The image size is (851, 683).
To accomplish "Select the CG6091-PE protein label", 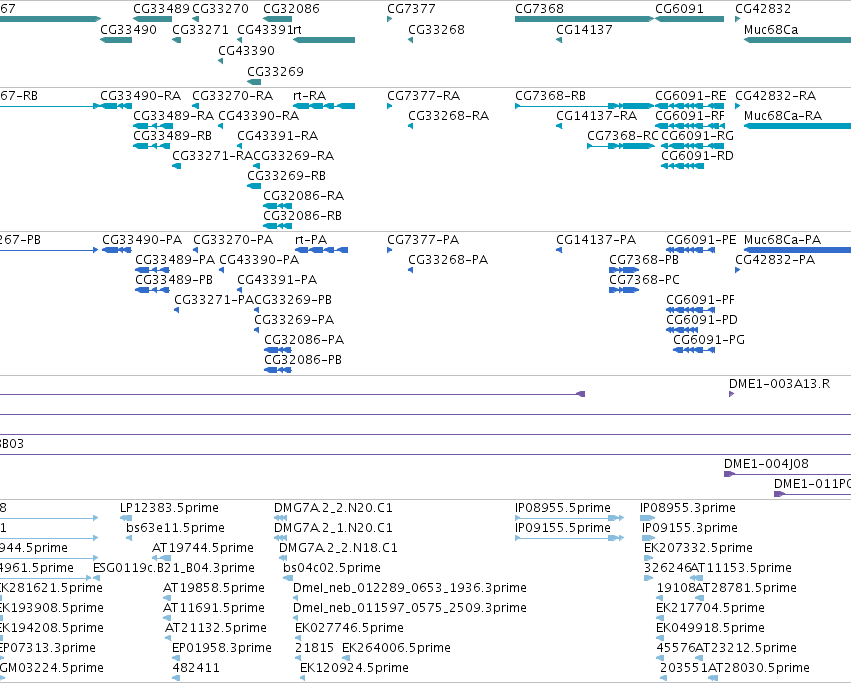I will 701,240.
